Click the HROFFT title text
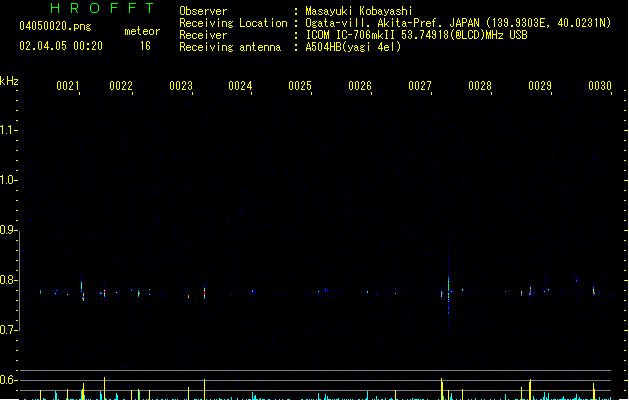This screenshot has width=629, height=400. 102,8
